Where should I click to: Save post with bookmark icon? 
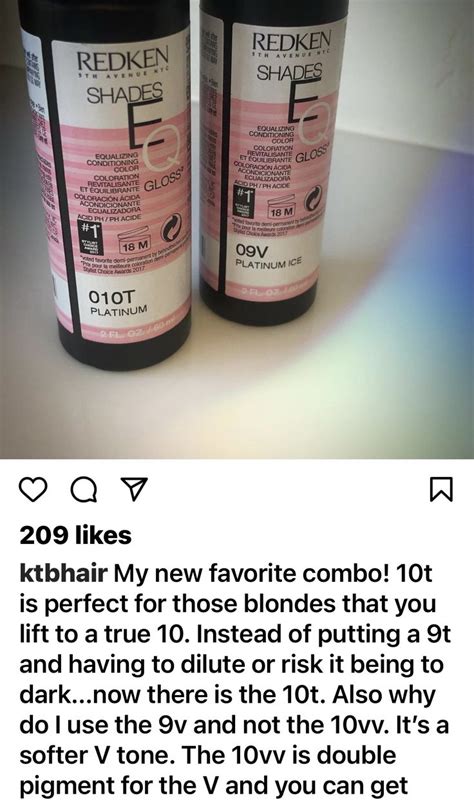[441, 489]
